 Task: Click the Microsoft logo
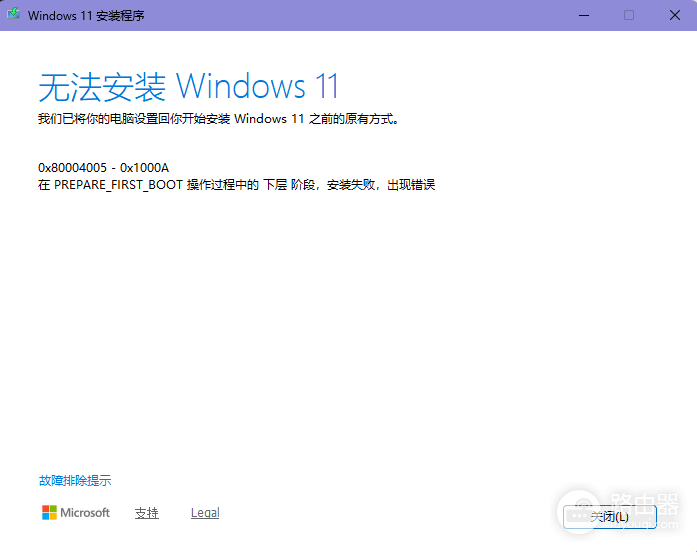(76, 512)
